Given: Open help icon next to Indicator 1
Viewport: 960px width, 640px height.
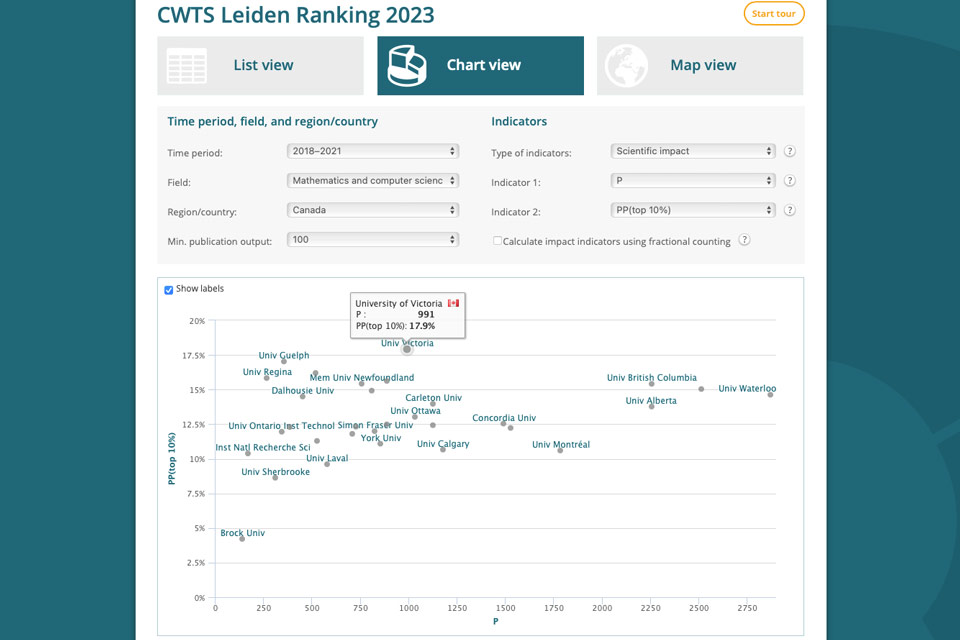Looking at the screenshot, I should [x=790, y=181].
